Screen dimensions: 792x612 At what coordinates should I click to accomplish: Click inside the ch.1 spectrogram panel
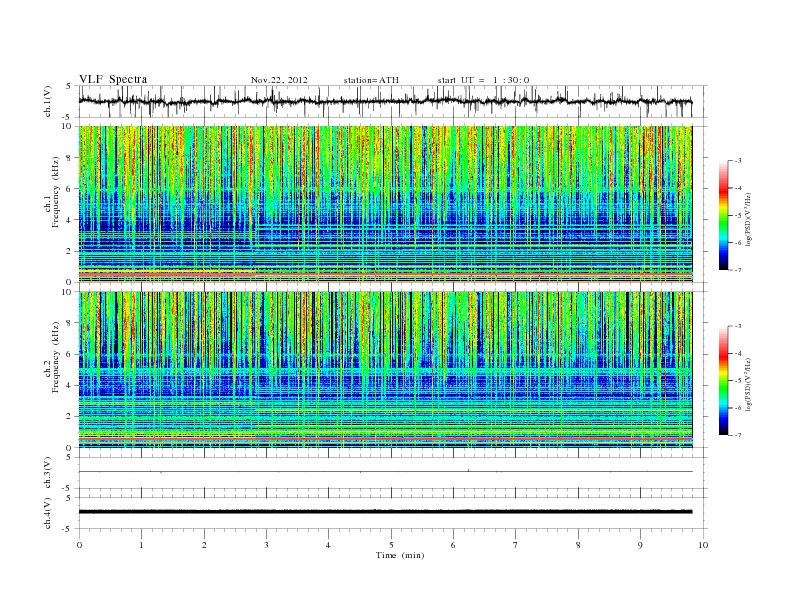(x=385, y=204)
